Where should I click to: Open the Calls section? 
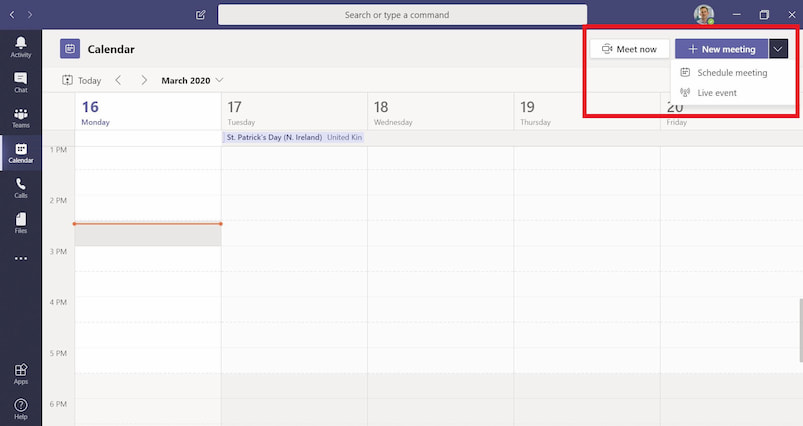[x=20, y=188]
